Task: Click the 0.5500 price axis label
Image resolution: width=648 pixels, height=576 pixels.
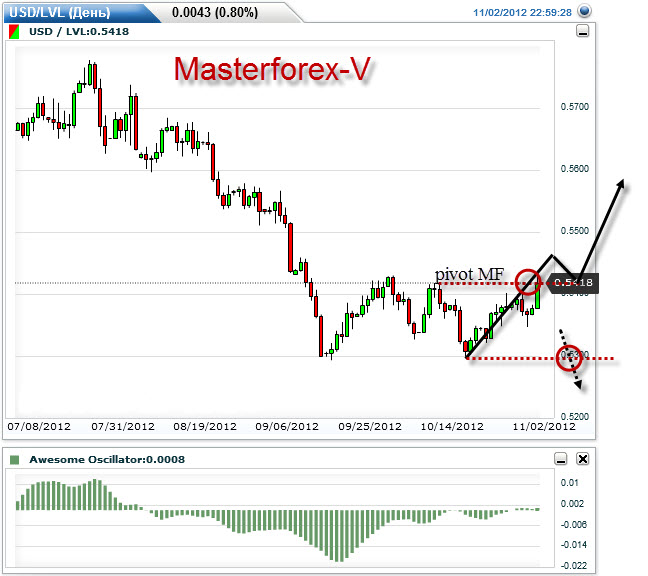Action: 574,231
